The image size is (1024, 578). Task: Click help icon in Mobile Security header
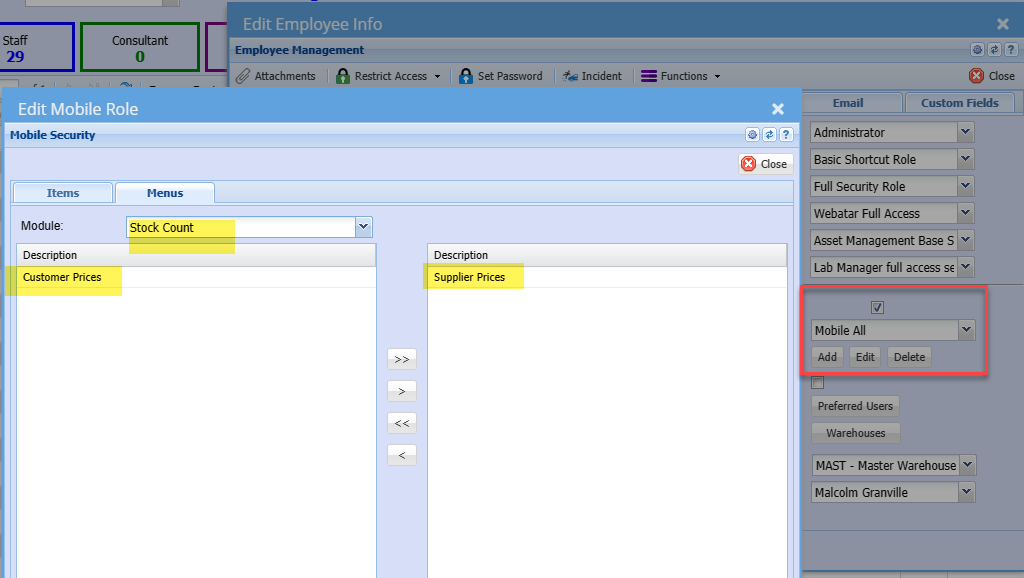786,135
